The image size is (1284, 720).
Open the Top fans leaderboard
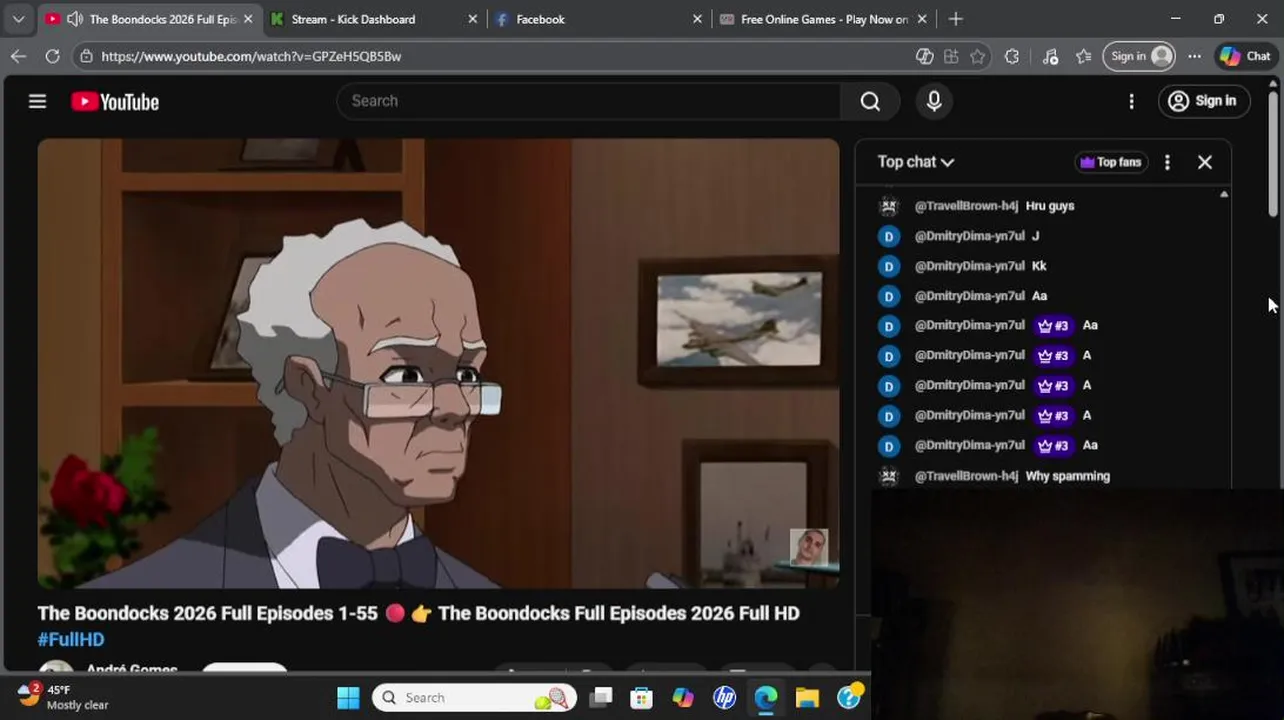1110,162
